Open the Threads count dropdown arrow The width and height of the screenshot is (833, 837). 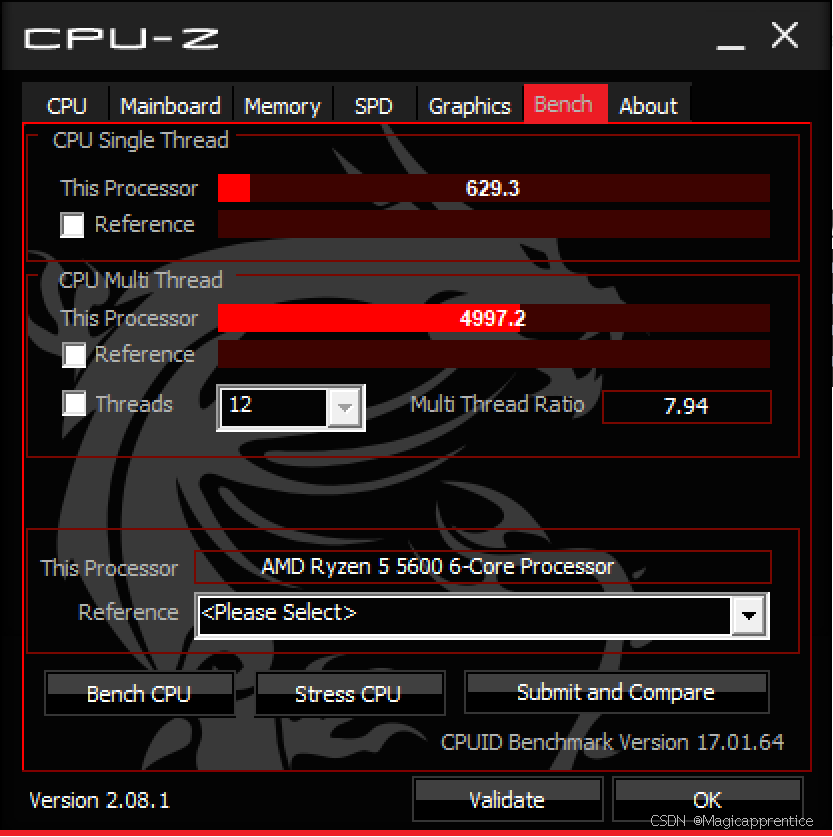345,408
